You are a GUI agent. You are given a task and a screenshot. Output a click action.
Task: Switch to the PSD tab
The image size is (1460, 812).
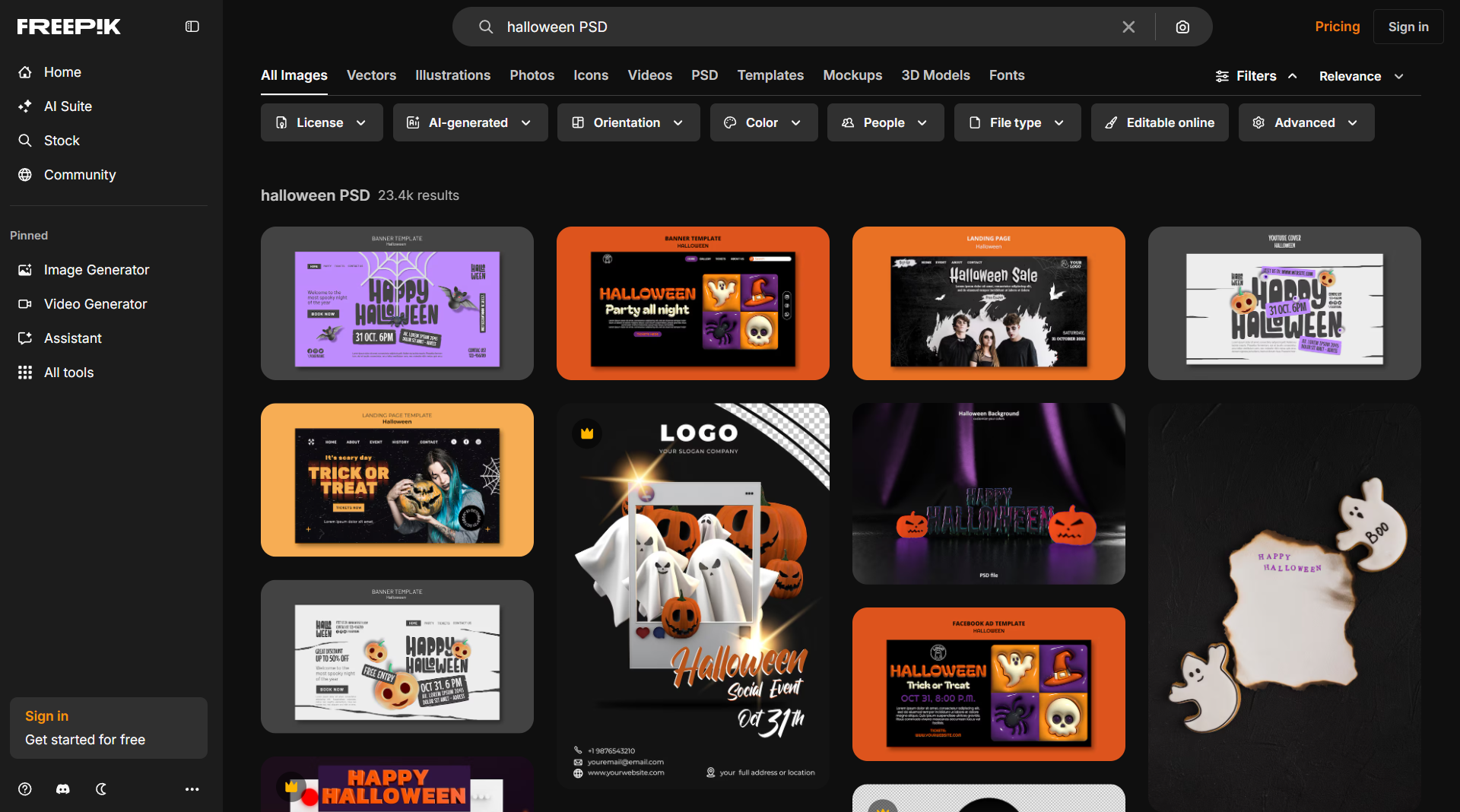point(704,75)
